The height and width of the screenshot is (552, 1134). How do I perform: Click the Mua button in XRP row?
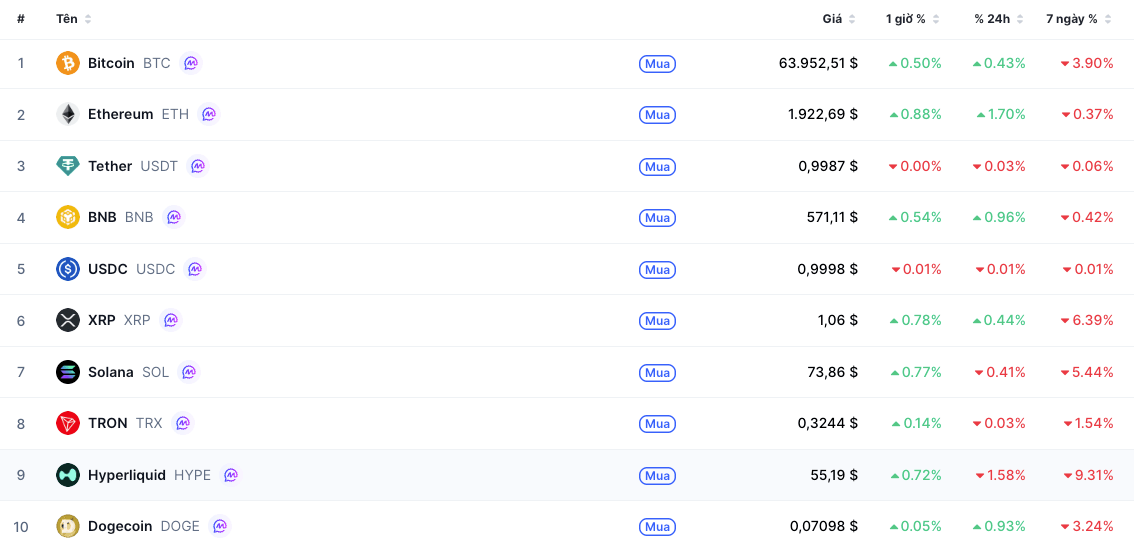[657, 320]
